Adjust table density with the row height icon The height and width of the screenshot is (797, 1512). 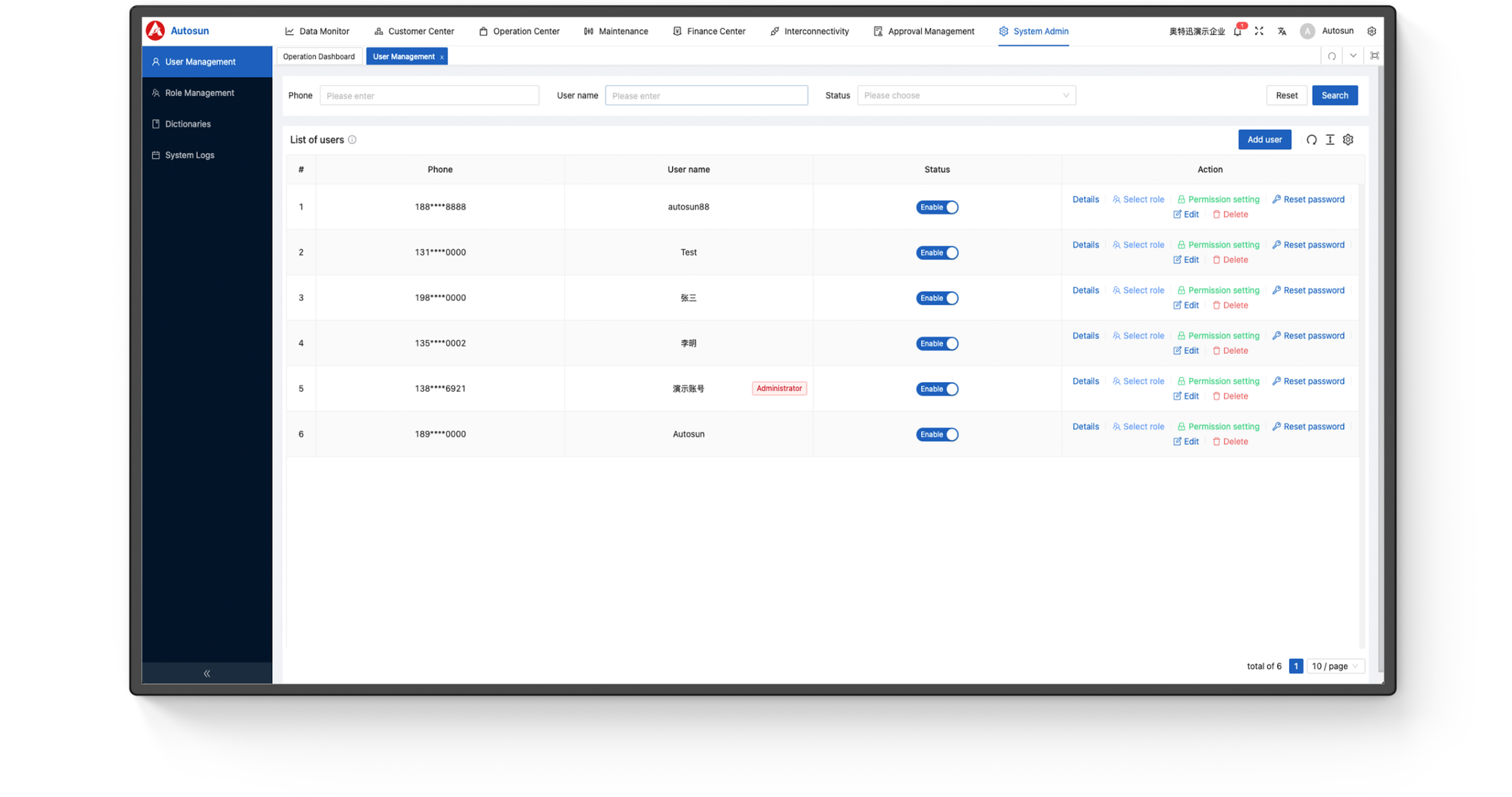[x=1330, y=139]
